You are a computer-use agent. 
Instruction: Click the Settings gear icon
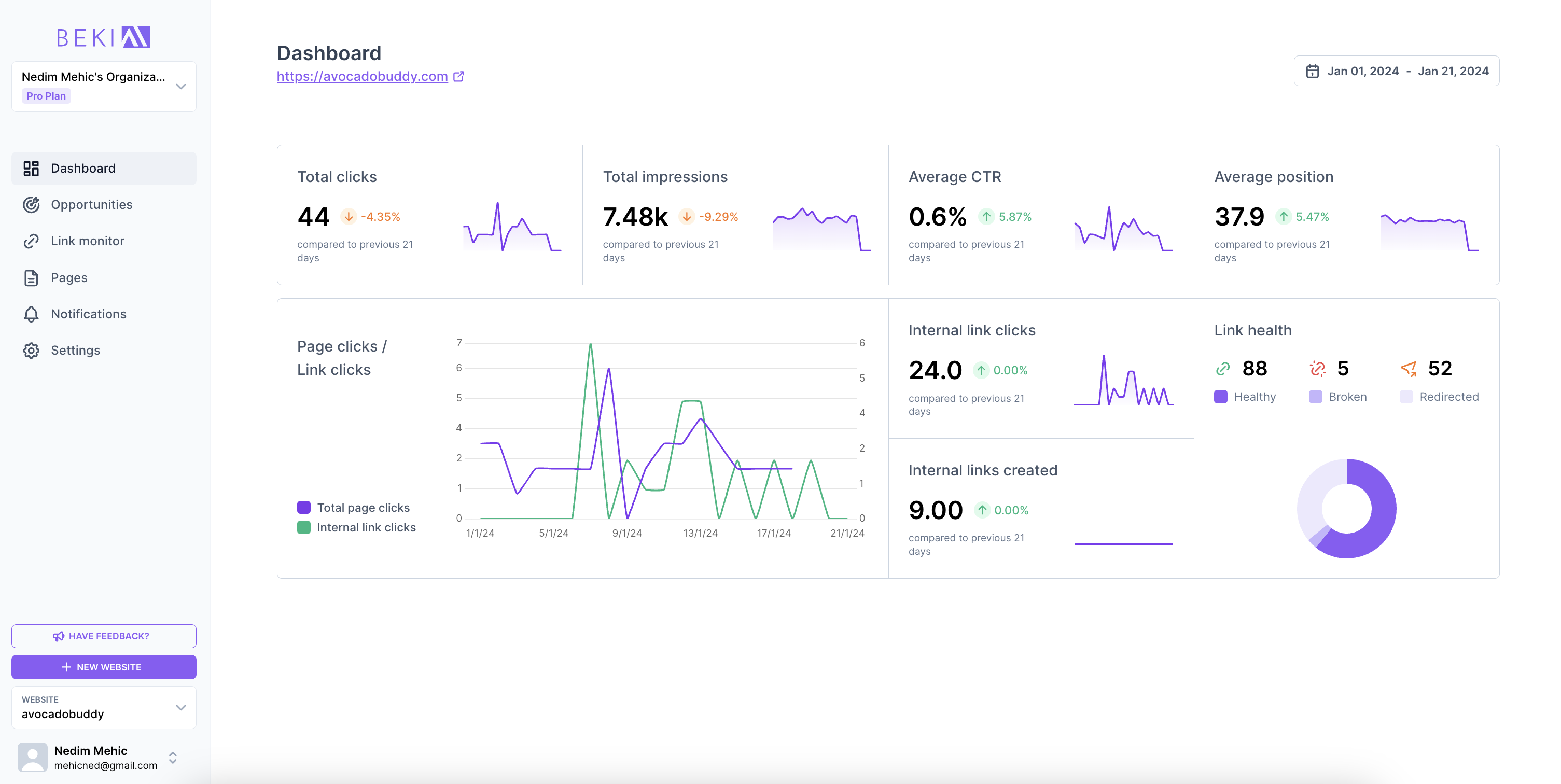pos(31,351)
